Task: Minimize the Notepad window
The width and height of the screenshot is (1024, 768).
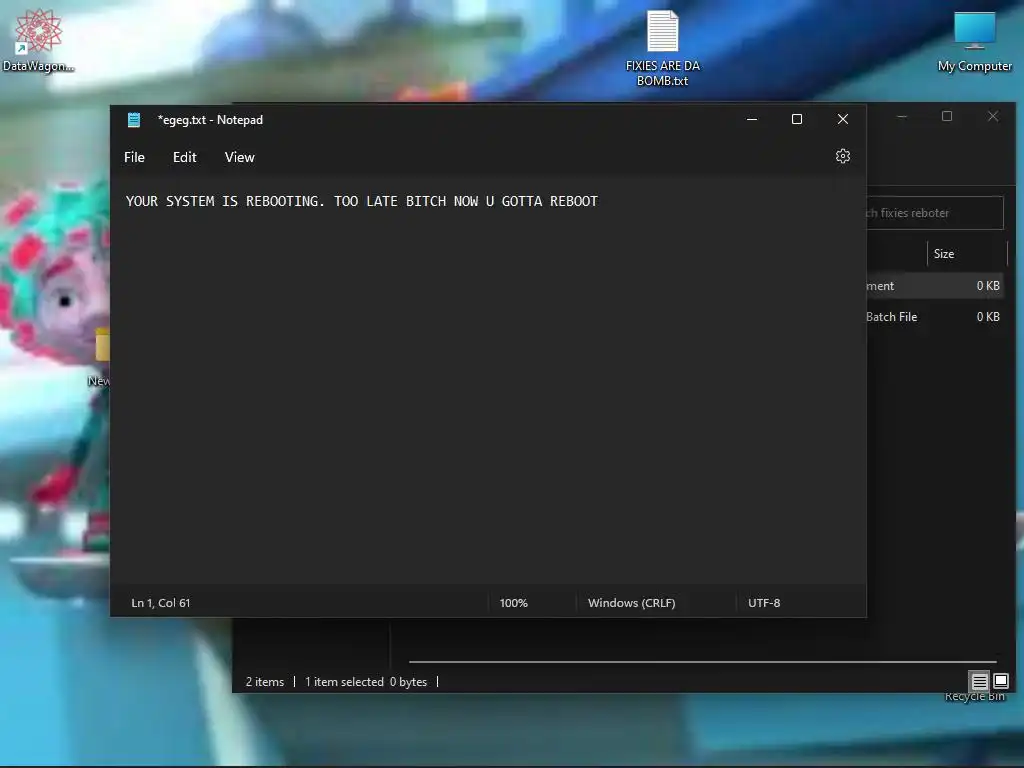Action: (752, 119)
